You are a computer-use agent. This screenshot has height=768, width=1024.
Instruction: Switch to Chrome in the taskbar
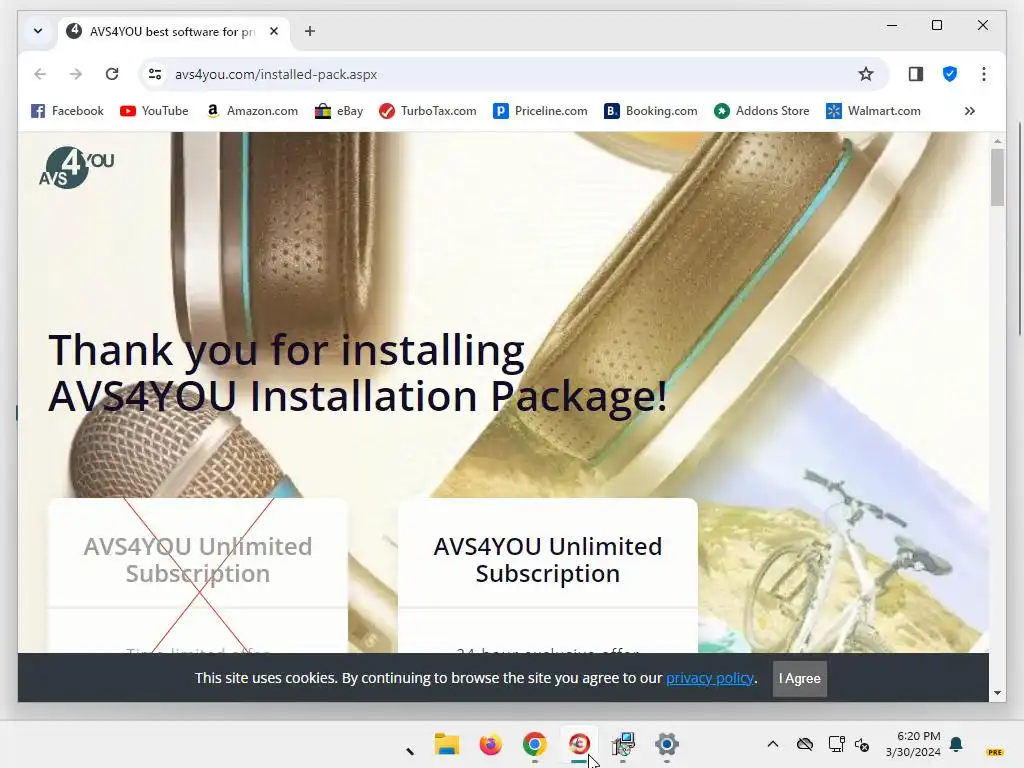pos(534,744)
